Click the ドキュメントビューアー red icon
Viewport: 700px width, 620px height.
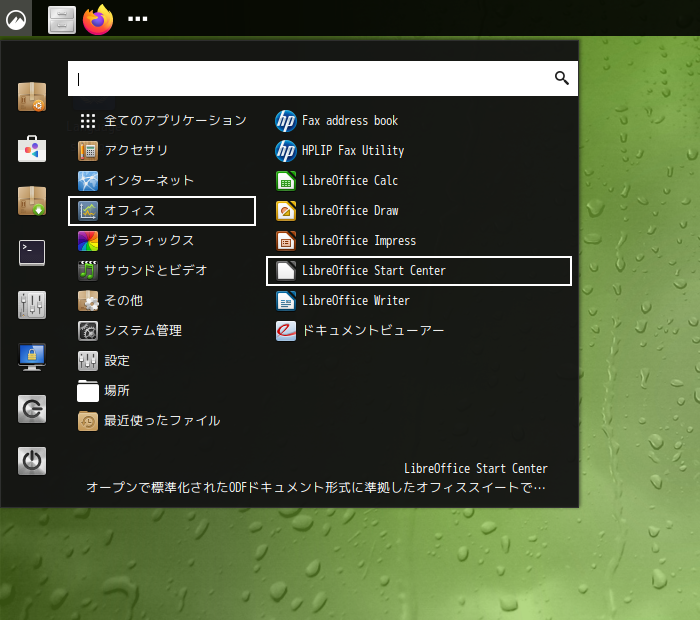pos(286,331)
